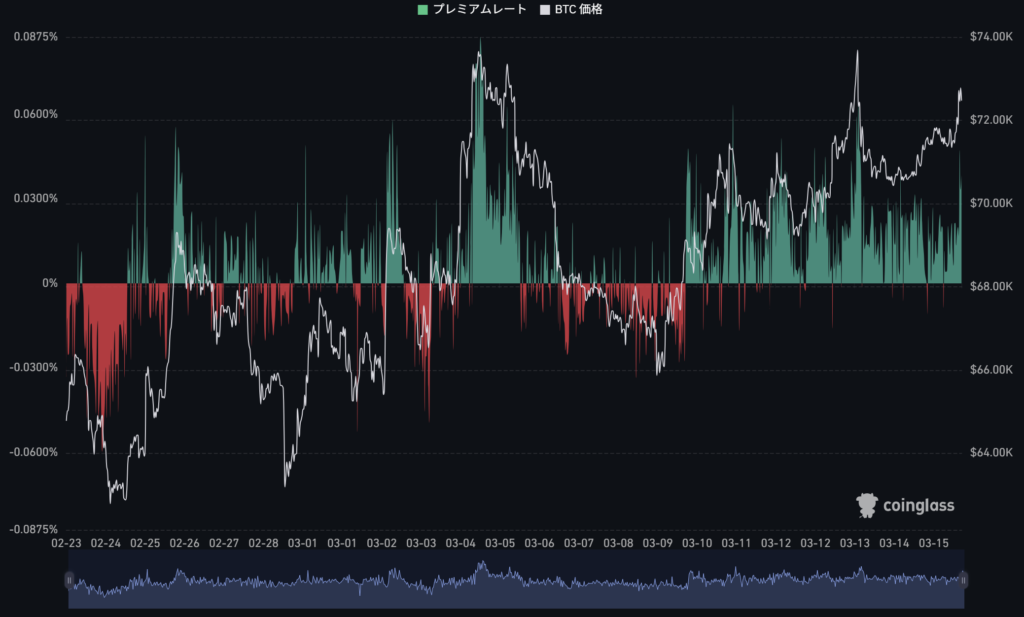Click the 02-23 date label

click(x=66, y=543)
